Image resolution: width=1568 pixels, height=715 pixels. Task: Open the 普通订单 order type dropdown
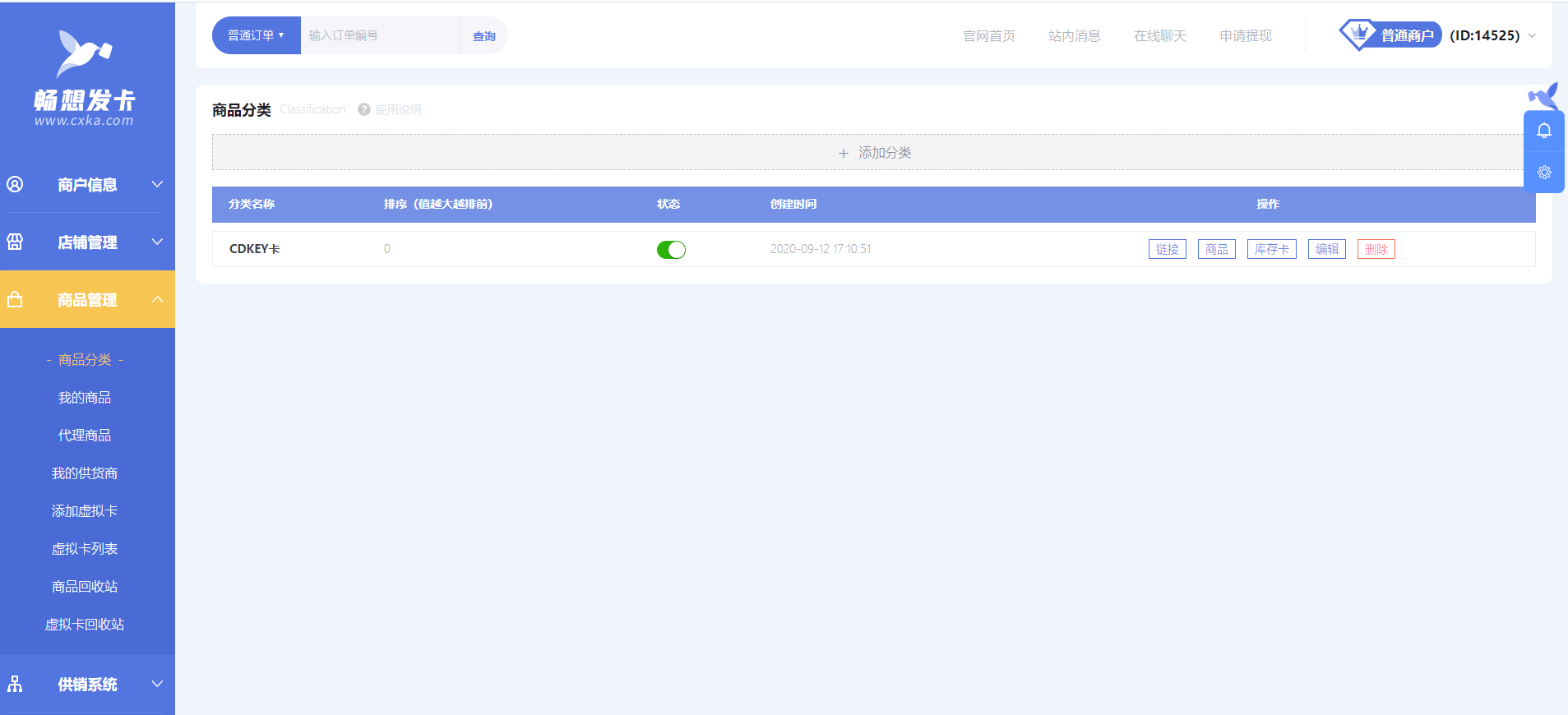click(256, 35)
